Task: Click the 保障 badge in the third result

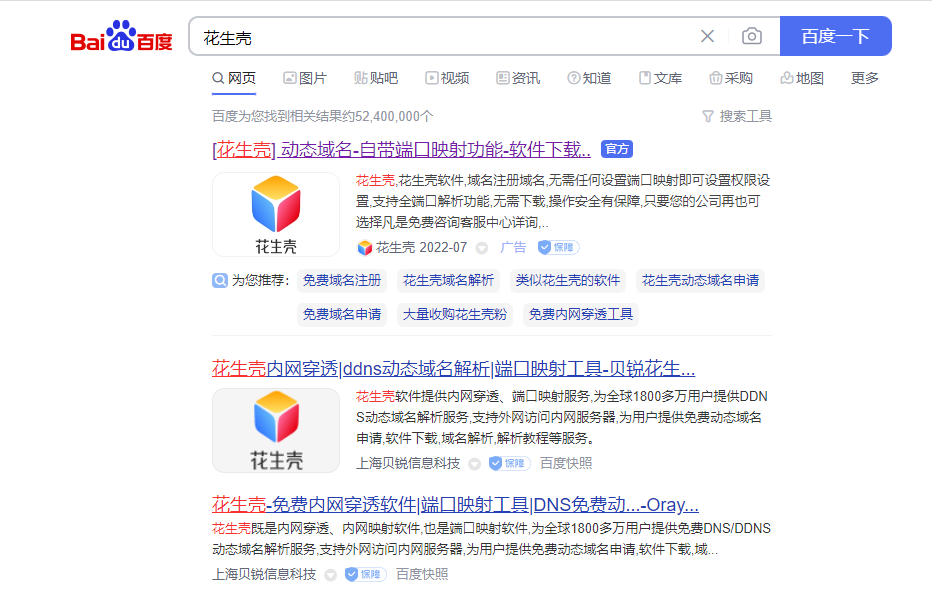Action: point(366,574)
